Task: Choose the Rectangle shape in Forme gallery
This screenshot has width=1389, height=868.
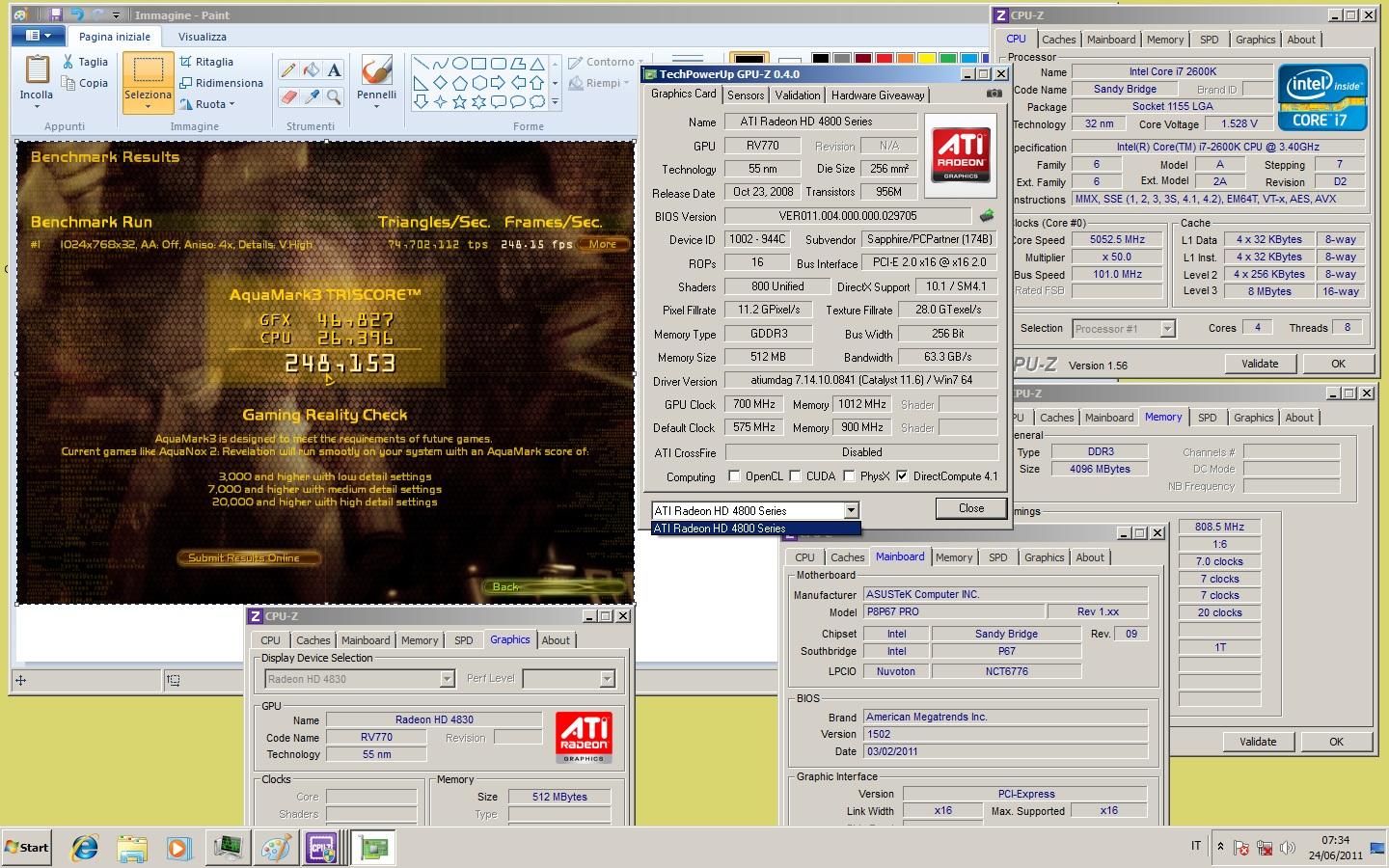Action: (x=479, y=64)
